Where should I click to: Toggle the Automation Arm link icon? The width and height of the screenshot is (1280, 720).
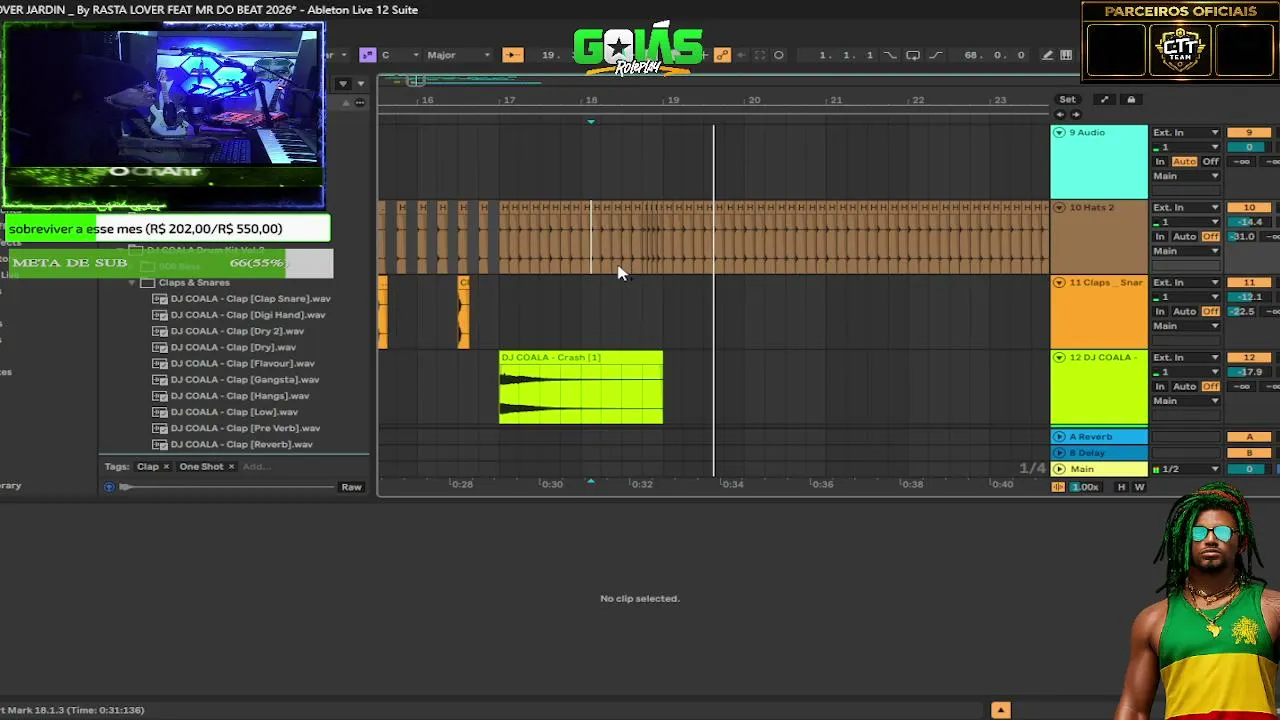[722, 55]
